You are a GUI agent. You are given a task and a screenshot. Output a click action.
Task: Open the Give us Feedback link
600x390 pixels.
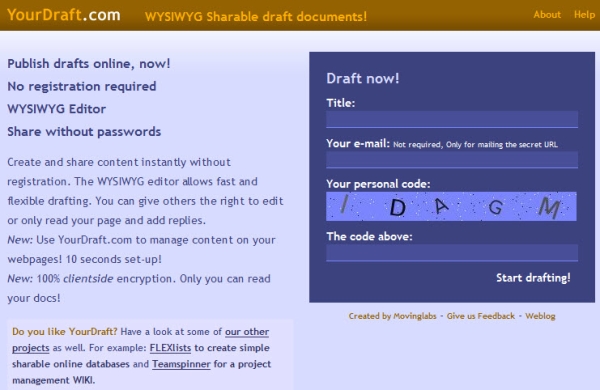[x=481, y=316]
